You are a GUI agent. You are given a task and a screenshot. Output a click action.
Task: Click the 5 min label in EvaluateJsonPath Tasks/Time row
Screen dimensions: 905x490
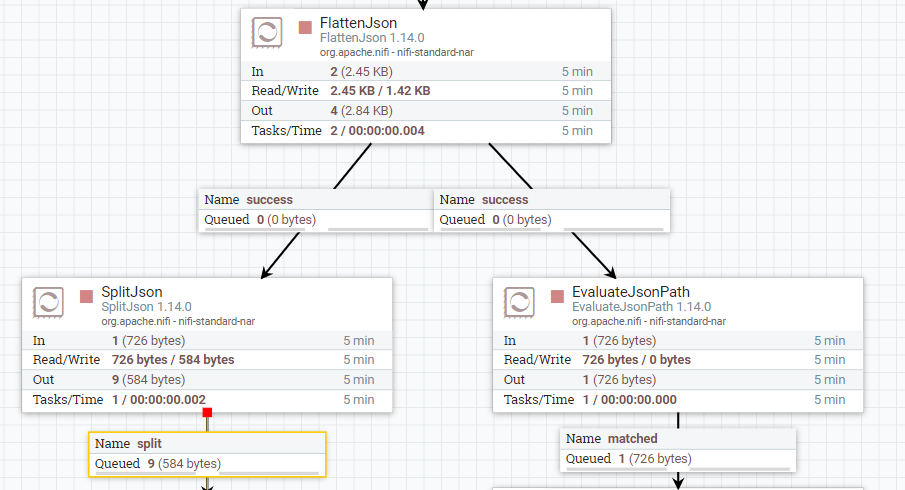click(x=830, y=400)
